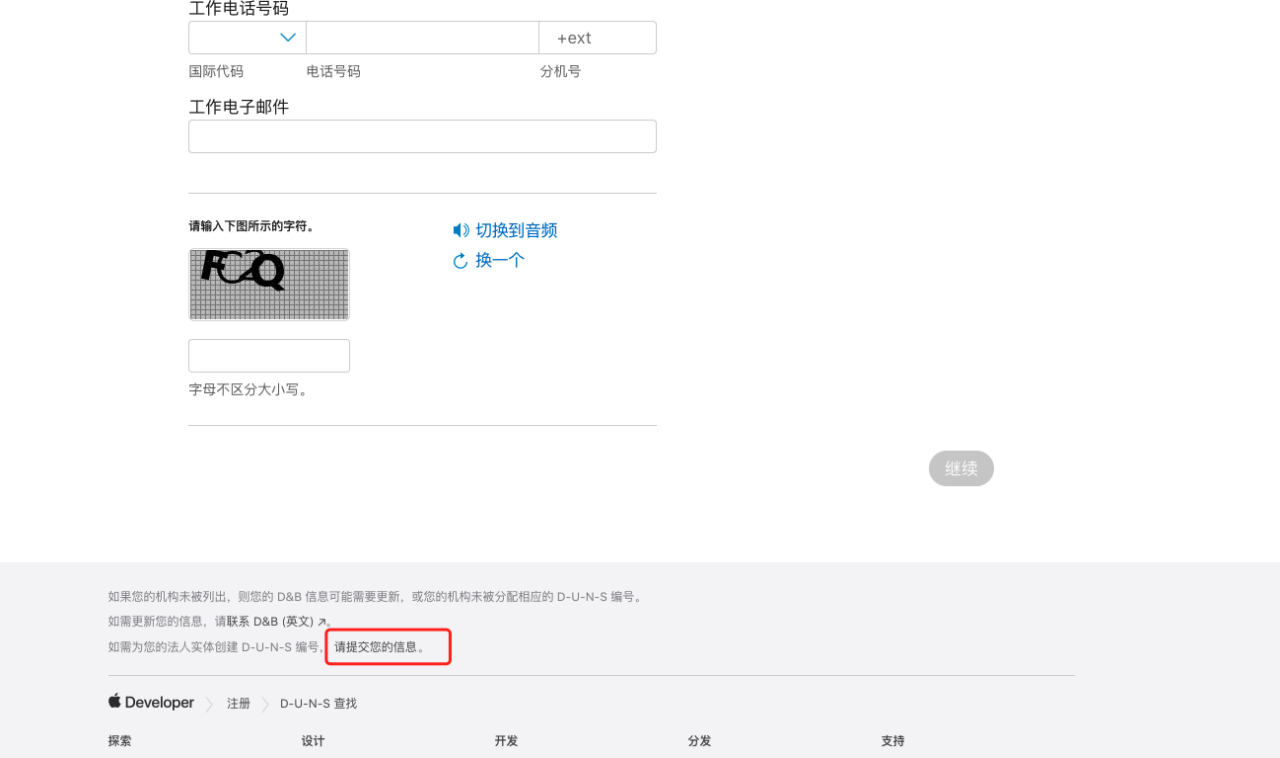Select the 分发 footer heading
Viewport: 1280px width, 758px height.
coord(699,741)
